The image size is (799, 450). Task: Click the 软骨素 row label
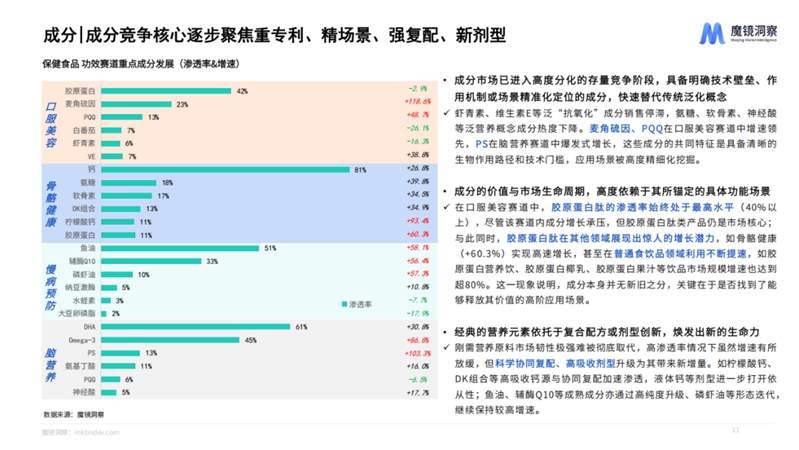pos(84,196)
